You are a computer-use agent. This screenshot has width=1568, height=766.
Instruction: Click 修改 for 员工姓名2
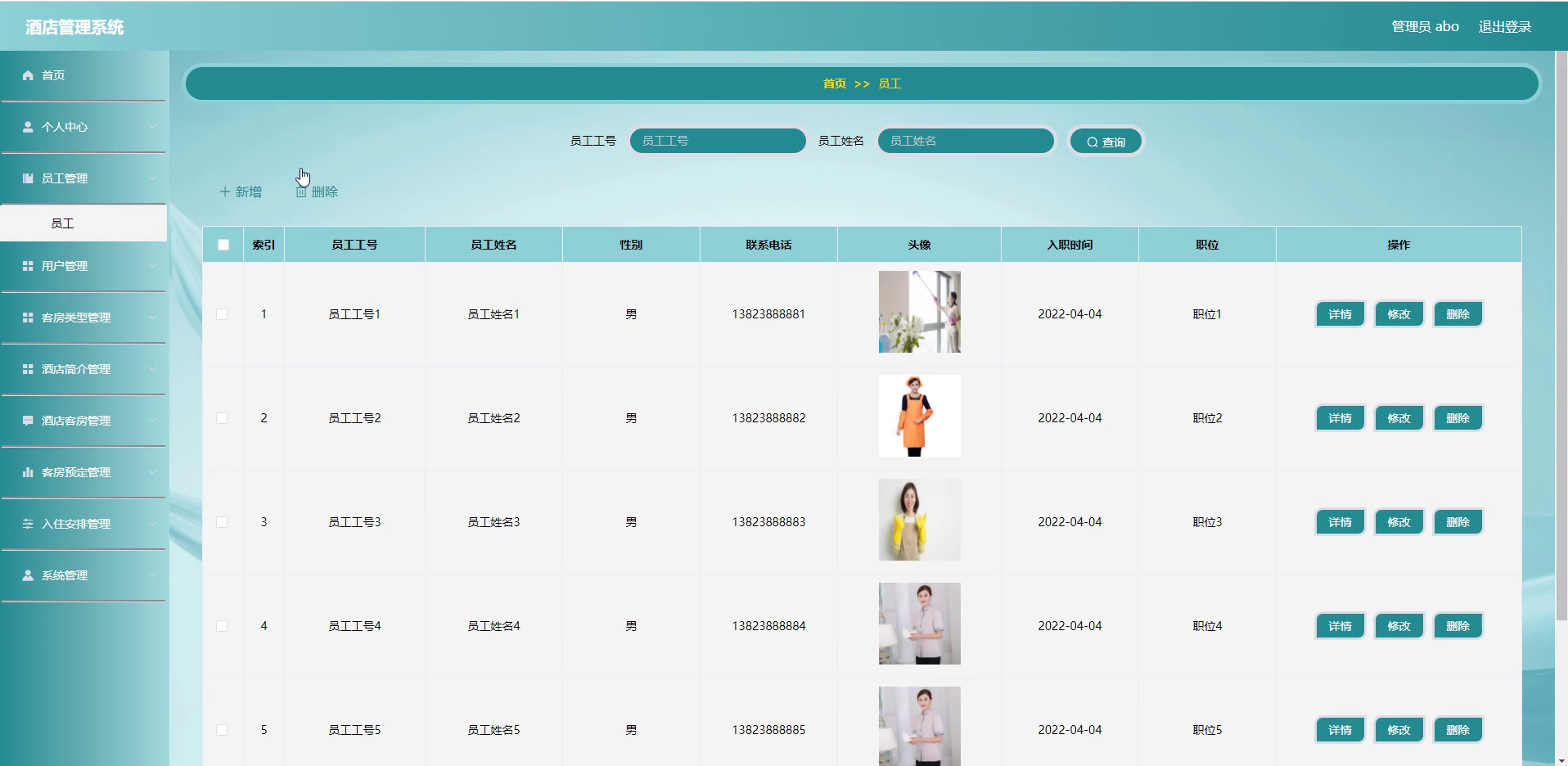coord(1399,418)
